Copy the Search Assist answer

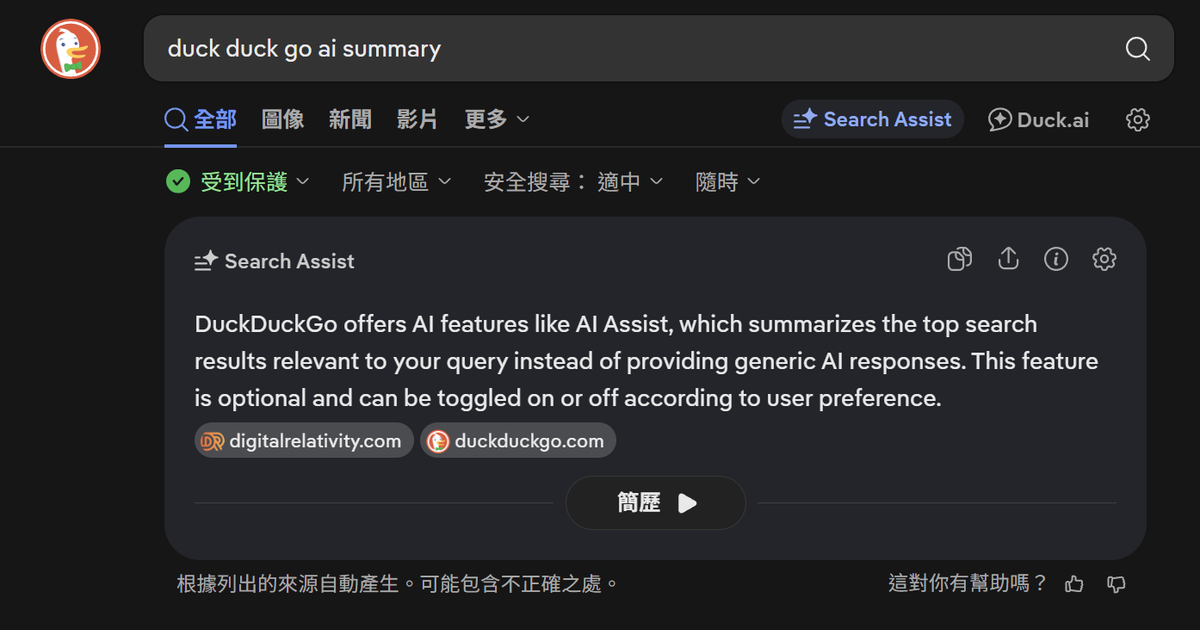coord(959,260)
